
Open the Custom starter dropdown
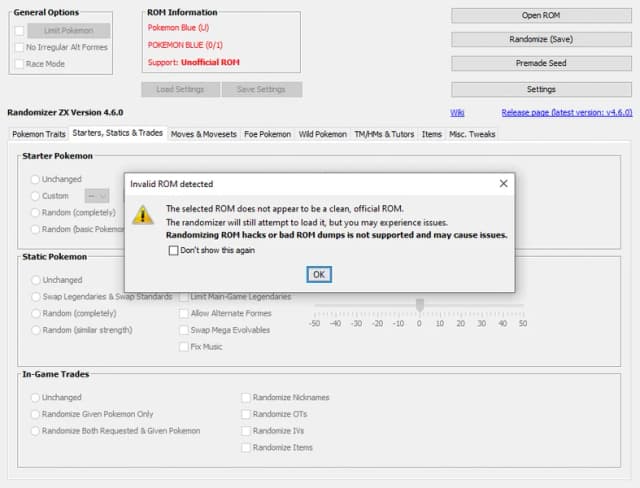(97, 196)
